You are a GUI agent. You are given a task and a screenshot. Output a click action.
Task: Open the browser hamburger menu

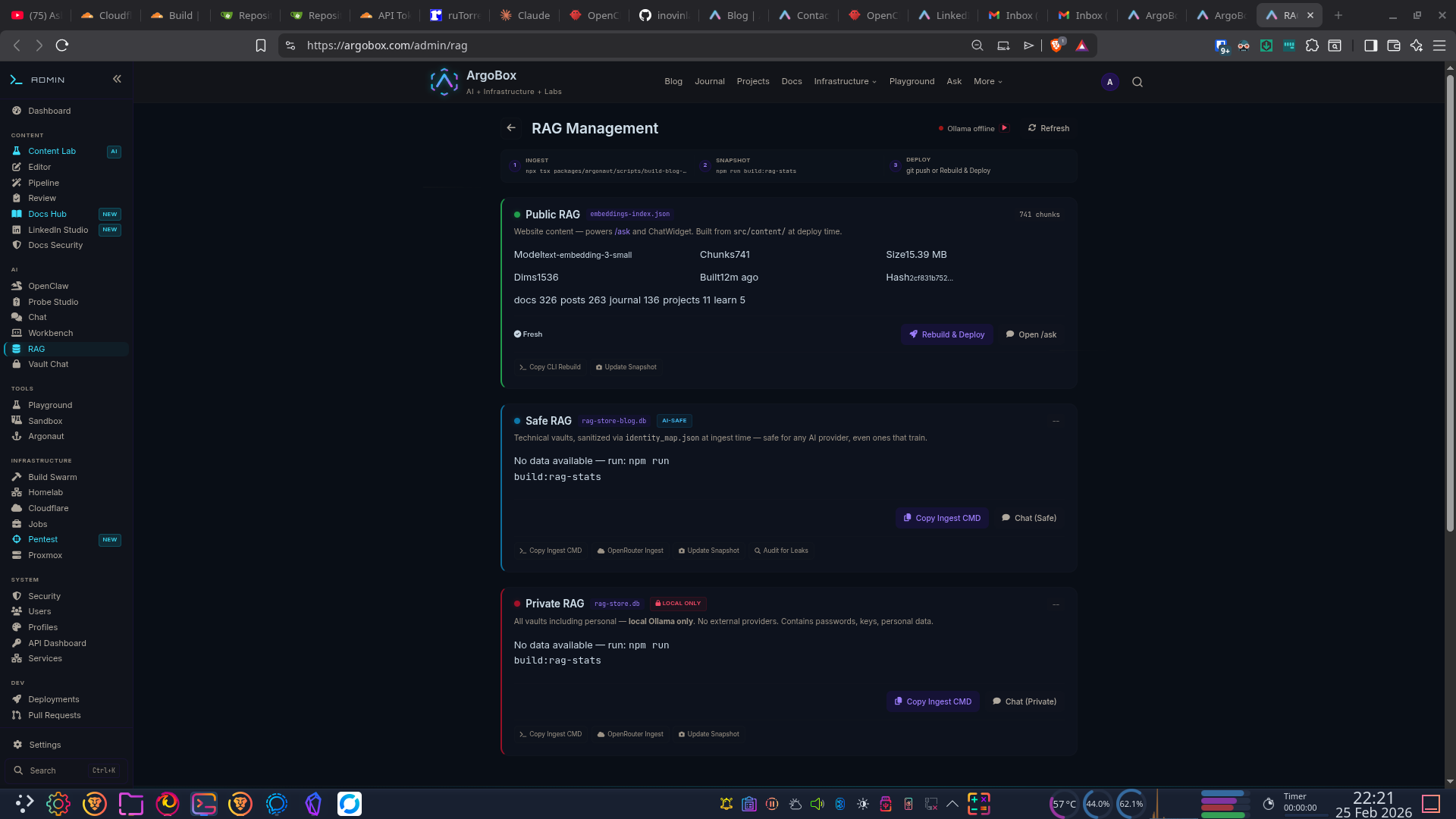(1439, 45)
